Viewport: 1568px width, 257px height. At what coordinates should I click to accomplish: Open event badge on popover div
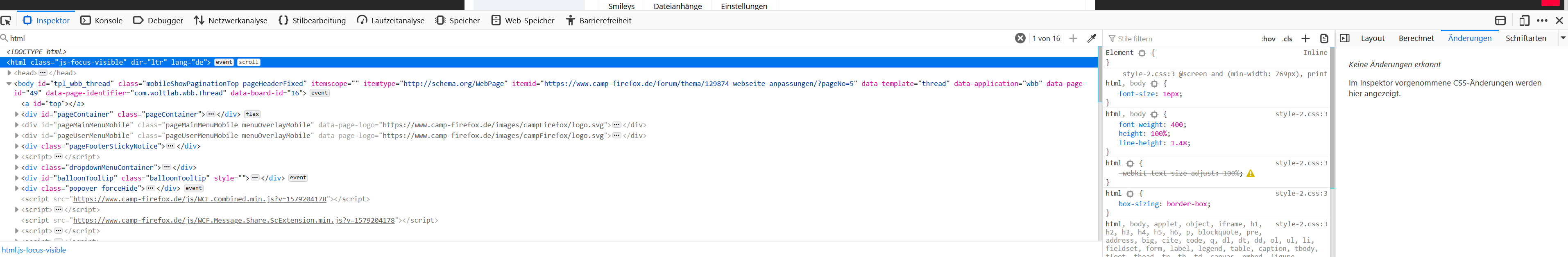pyautogui.click(x=194, y=188)
